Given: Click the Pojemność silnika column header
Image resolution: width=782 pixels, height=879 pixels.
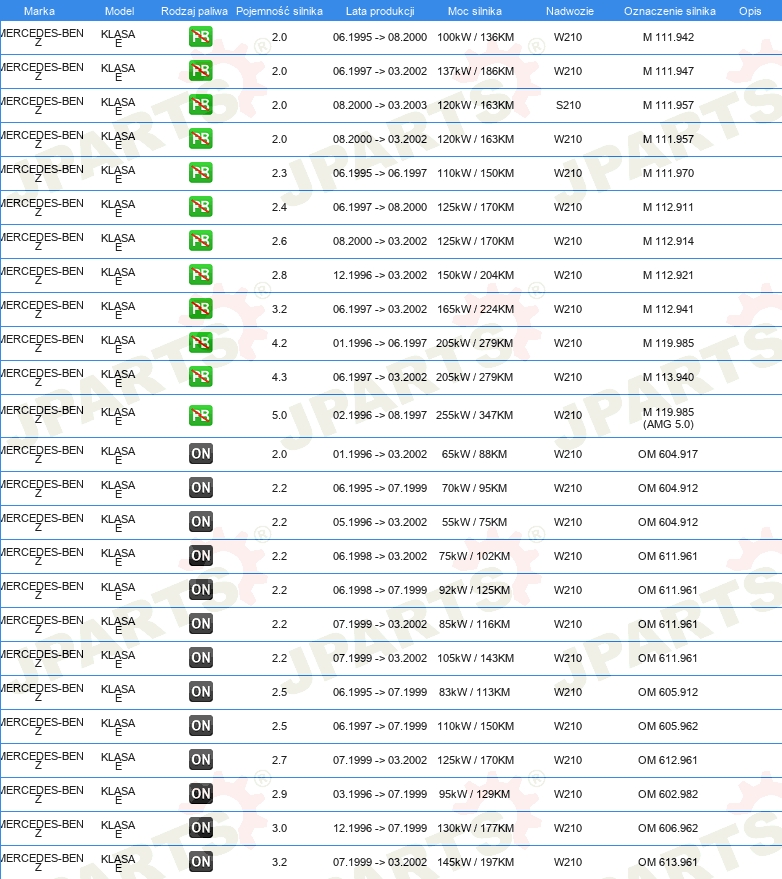Looking at the screenshot, I should [279, 11].
